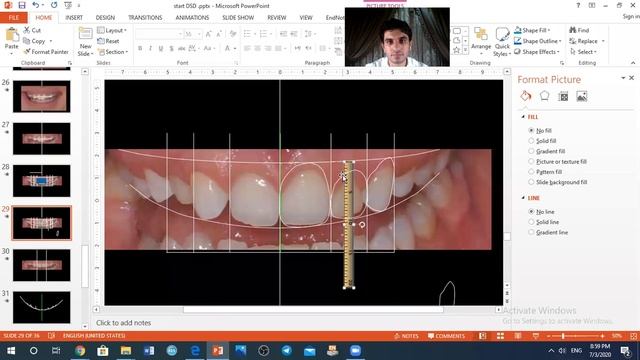Switch to the DESIGN ribbon tab
This screenshot has width=640, height=360.
click(105, 18)
